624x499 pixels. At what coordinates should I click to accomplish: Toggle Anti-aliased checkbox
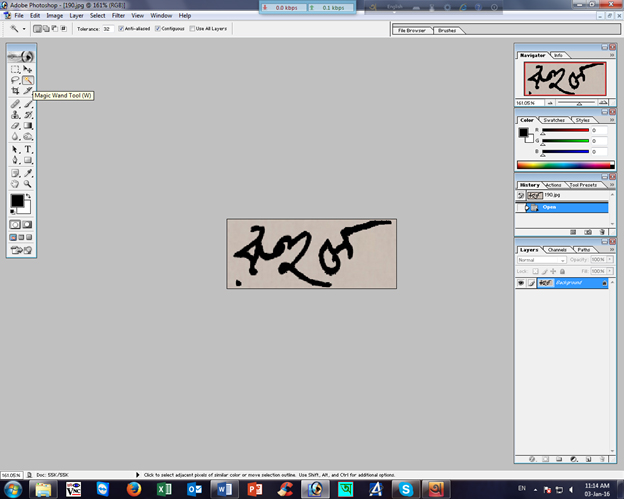(x=121, y=29)
